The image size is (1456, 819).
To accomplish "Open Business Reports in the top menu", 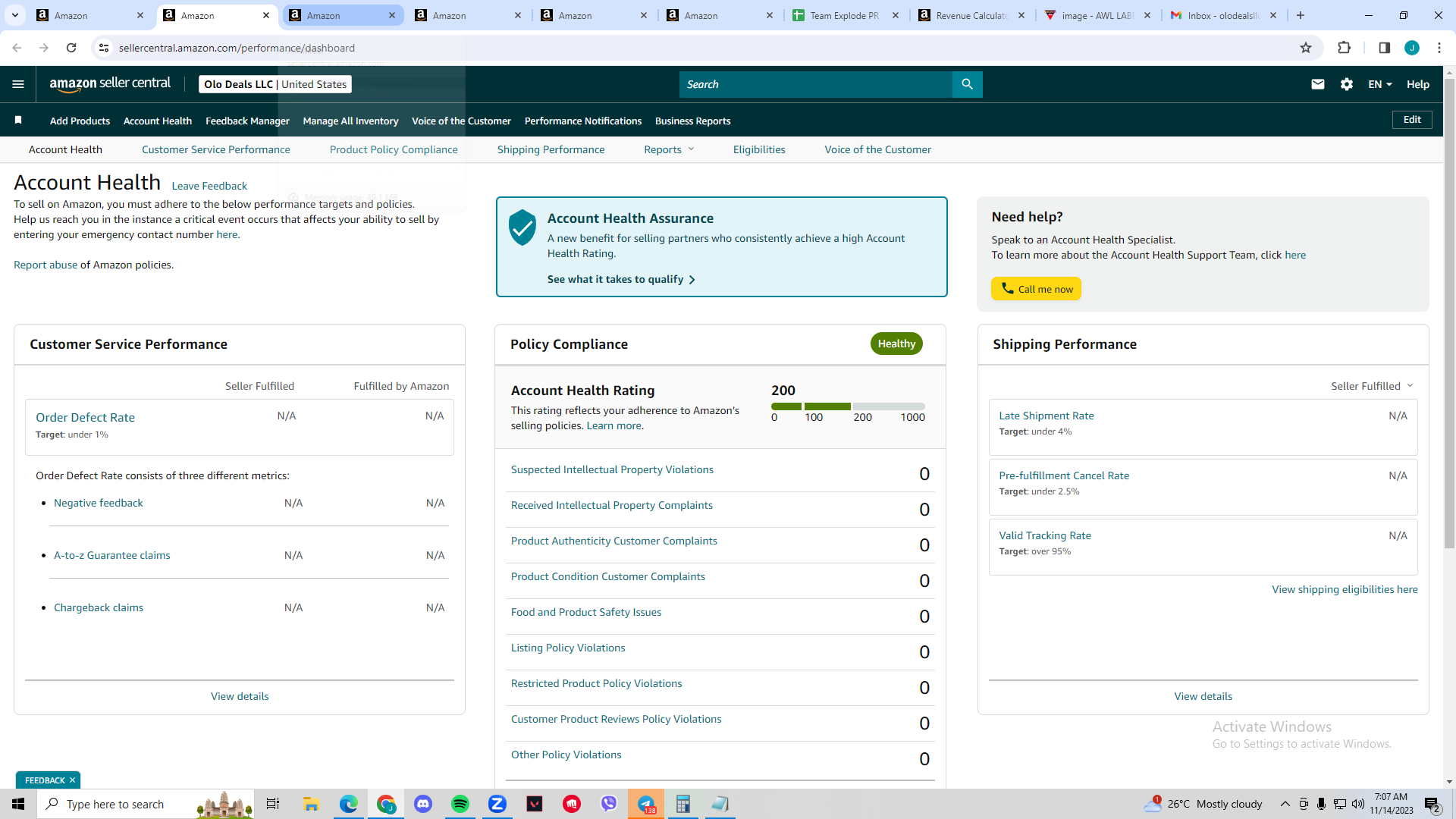I will pyautogui.click(x=693, y=121).
